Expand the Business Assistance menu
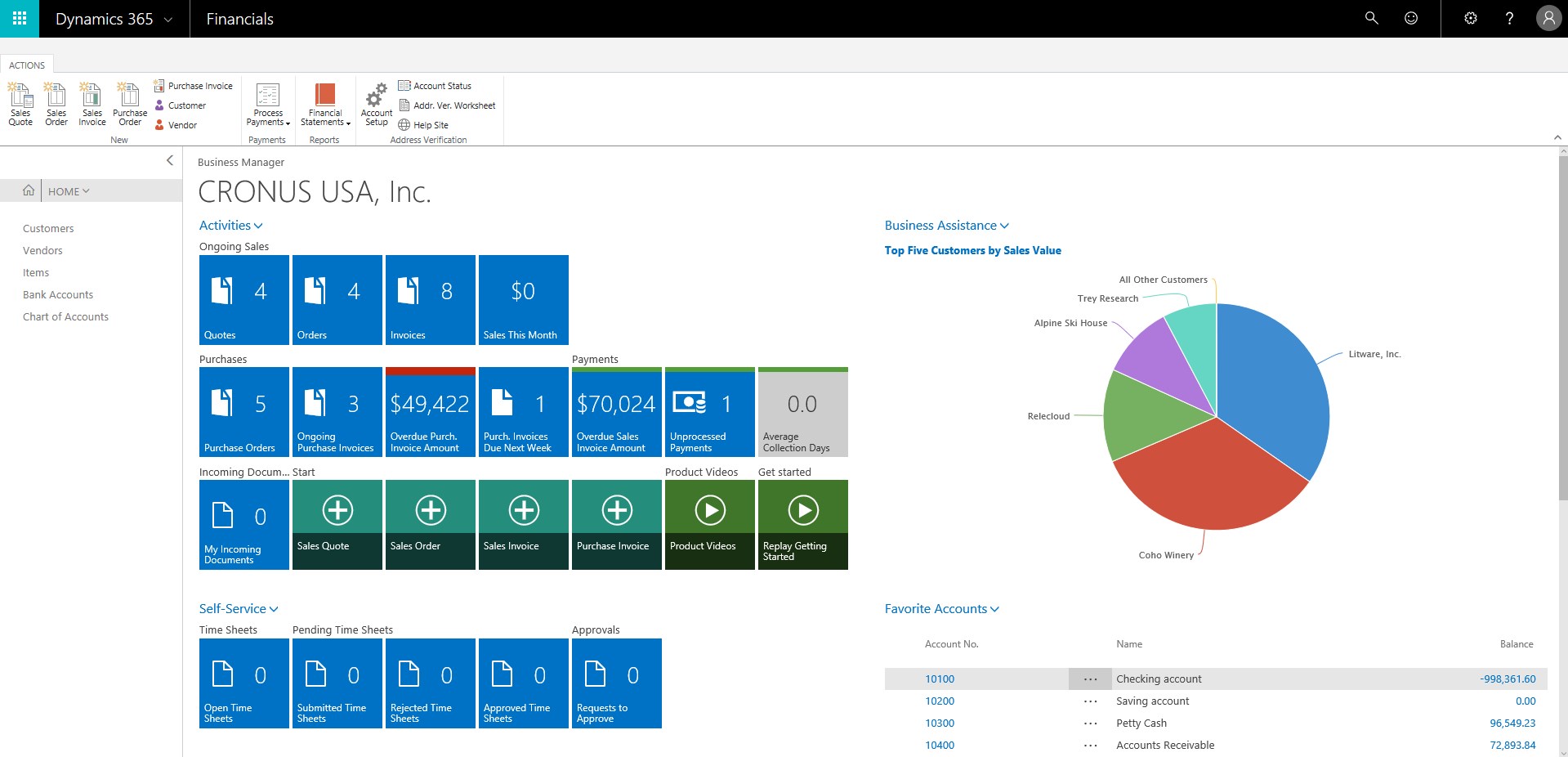The image size is (1568, 757). pos(947,226)
